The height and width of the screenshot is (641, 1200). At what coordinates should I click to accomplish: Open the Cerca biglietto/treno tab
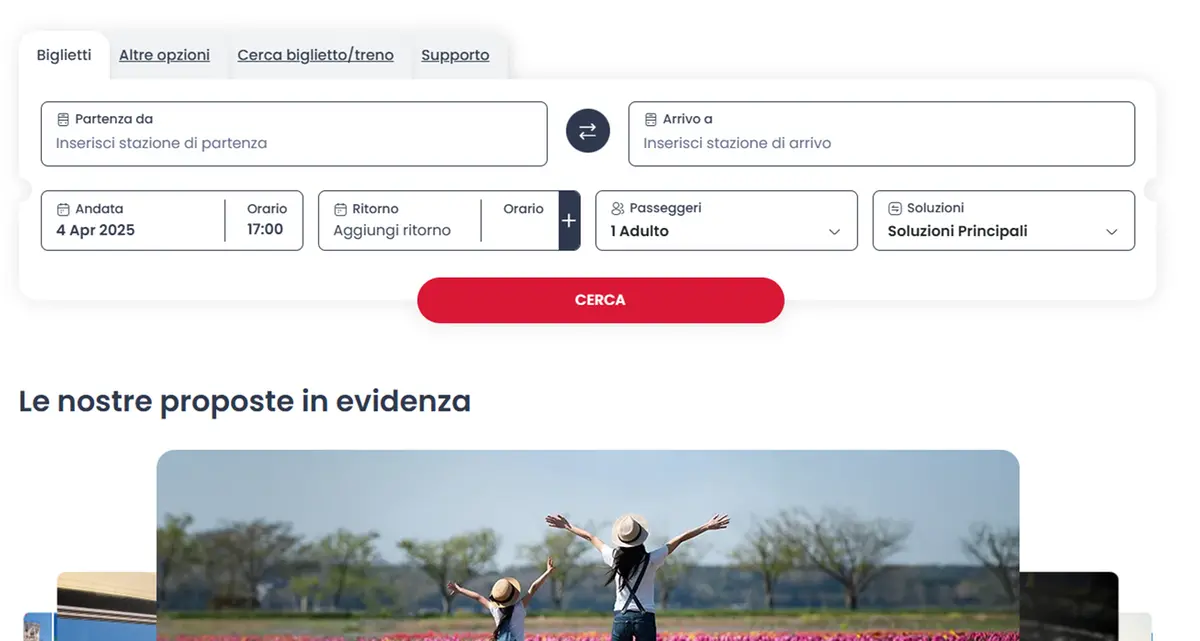click(x=315, y=55)
